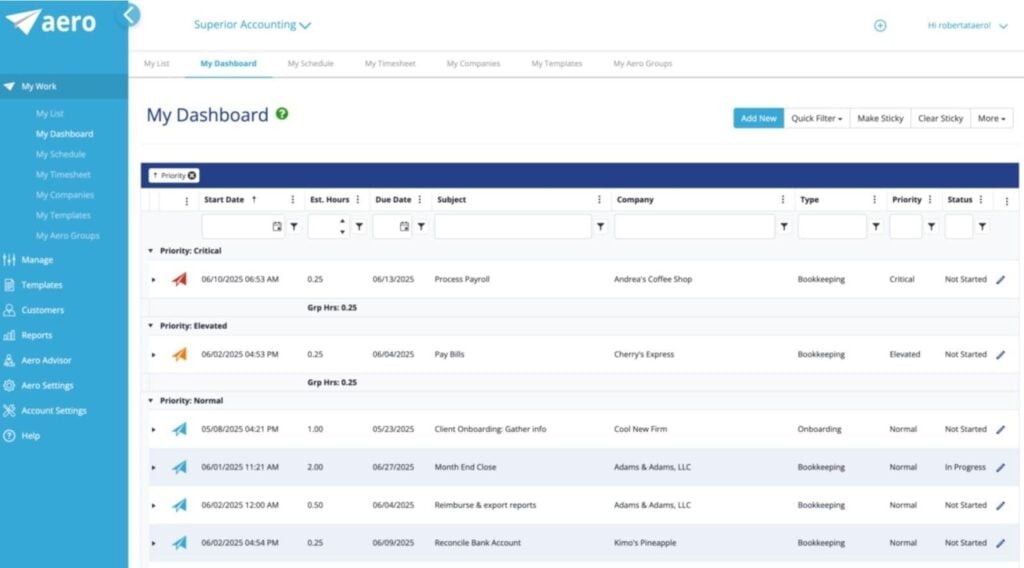Click the Clear Sticky button
1024x568 pixels.
[940, 118]
